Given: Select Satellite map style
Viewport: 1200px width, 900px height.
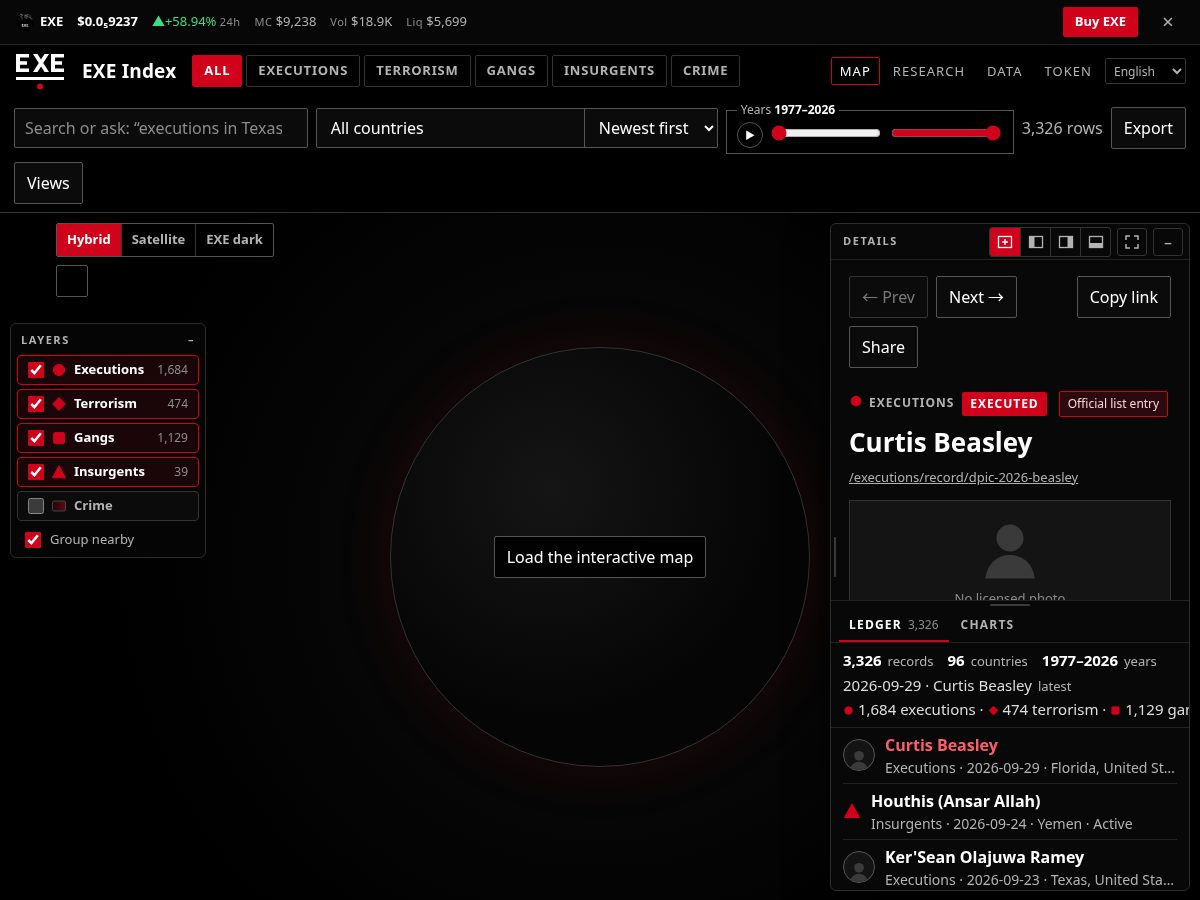Looking at the screenshot, I should (158, 240).
